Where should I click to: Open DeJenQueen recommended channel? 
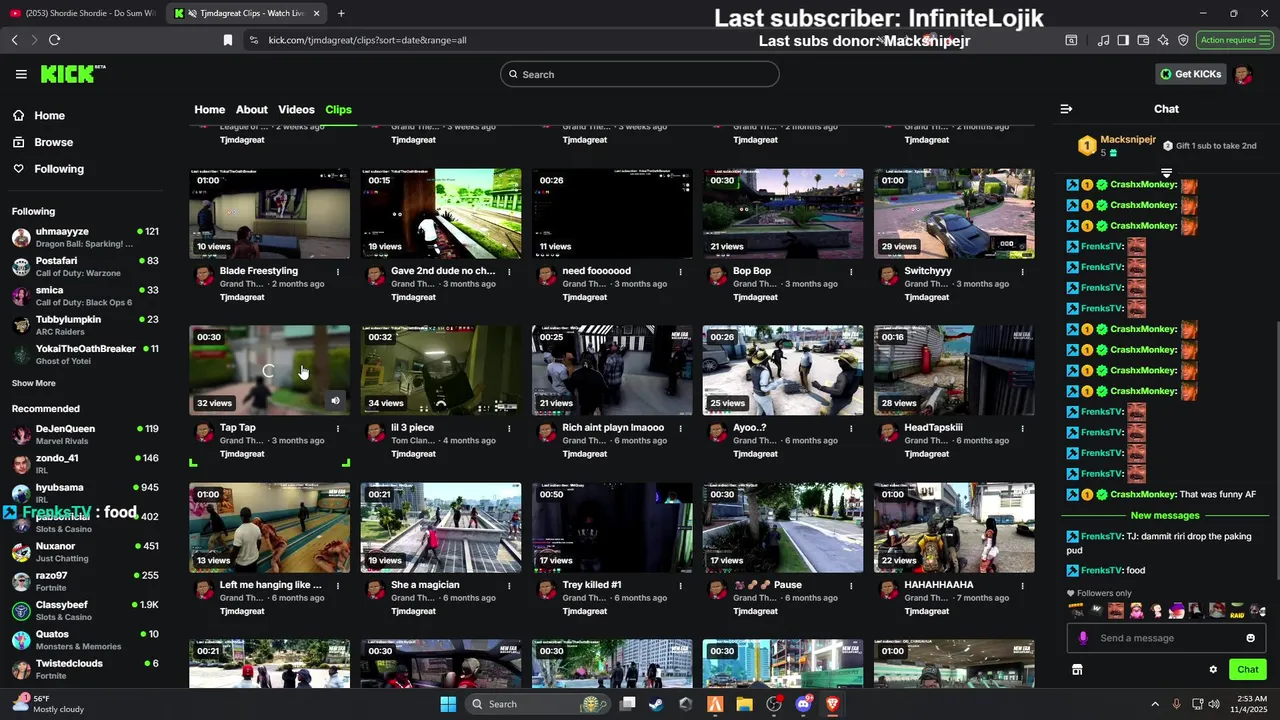coord(85,434)
